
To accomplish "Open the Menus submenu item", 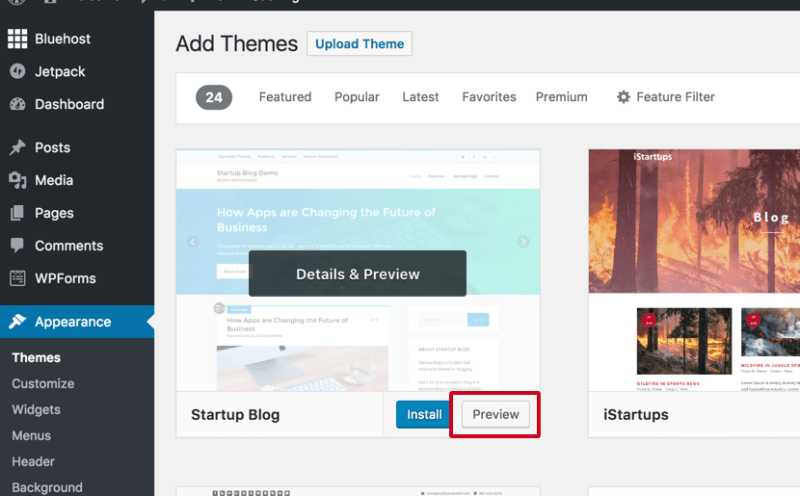I will pos(31,436).
